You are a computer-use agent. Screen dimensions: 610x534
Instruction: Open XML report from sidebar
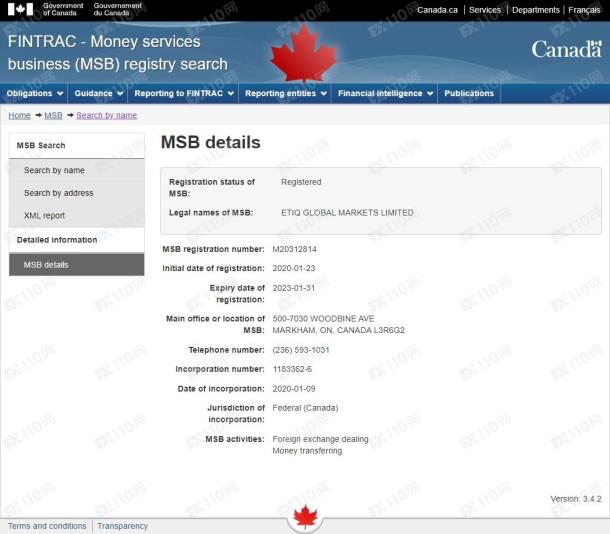click(45, 216)
